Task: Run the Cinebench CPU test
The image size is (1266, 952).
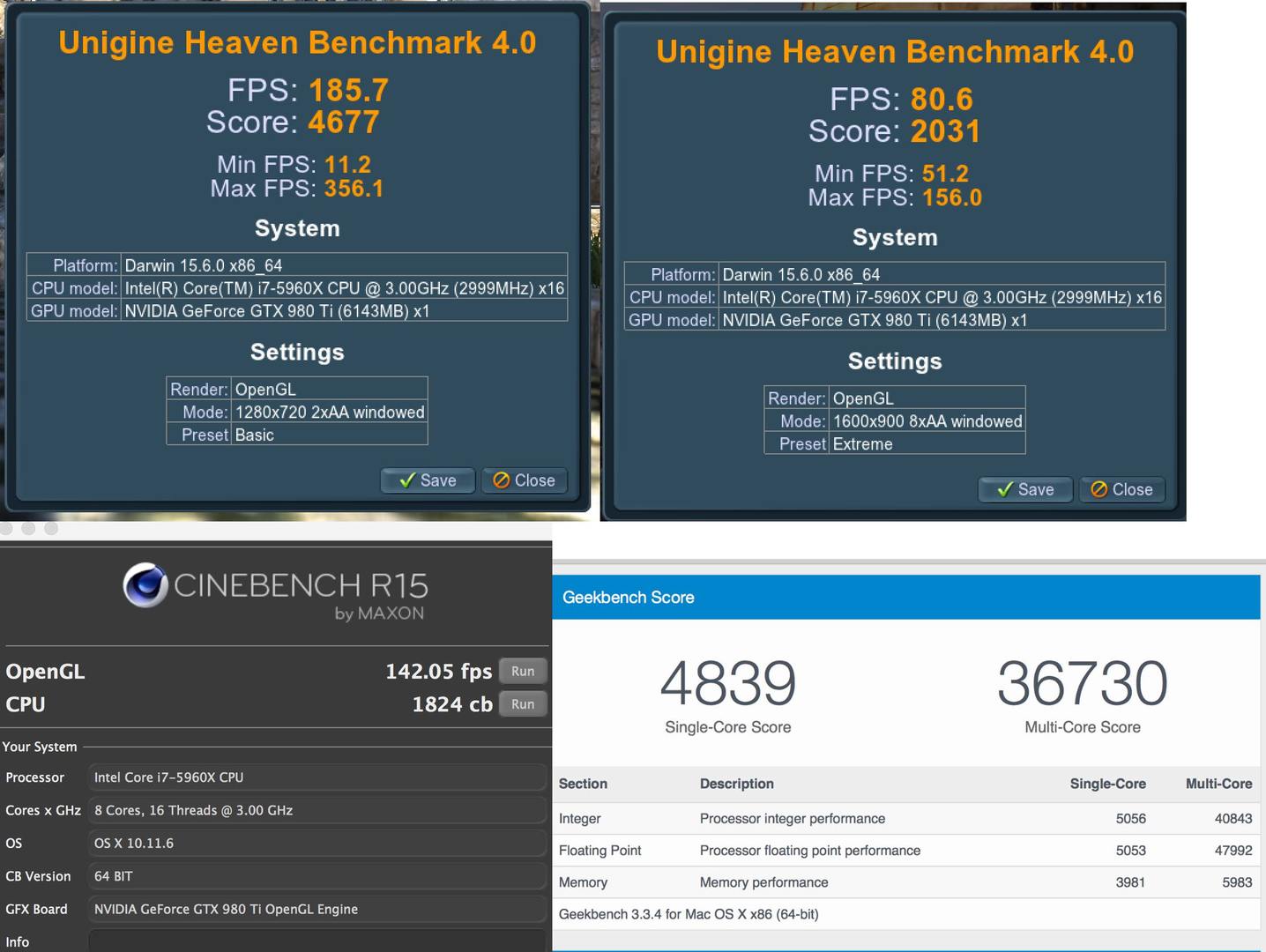Action: click(523, 703)
